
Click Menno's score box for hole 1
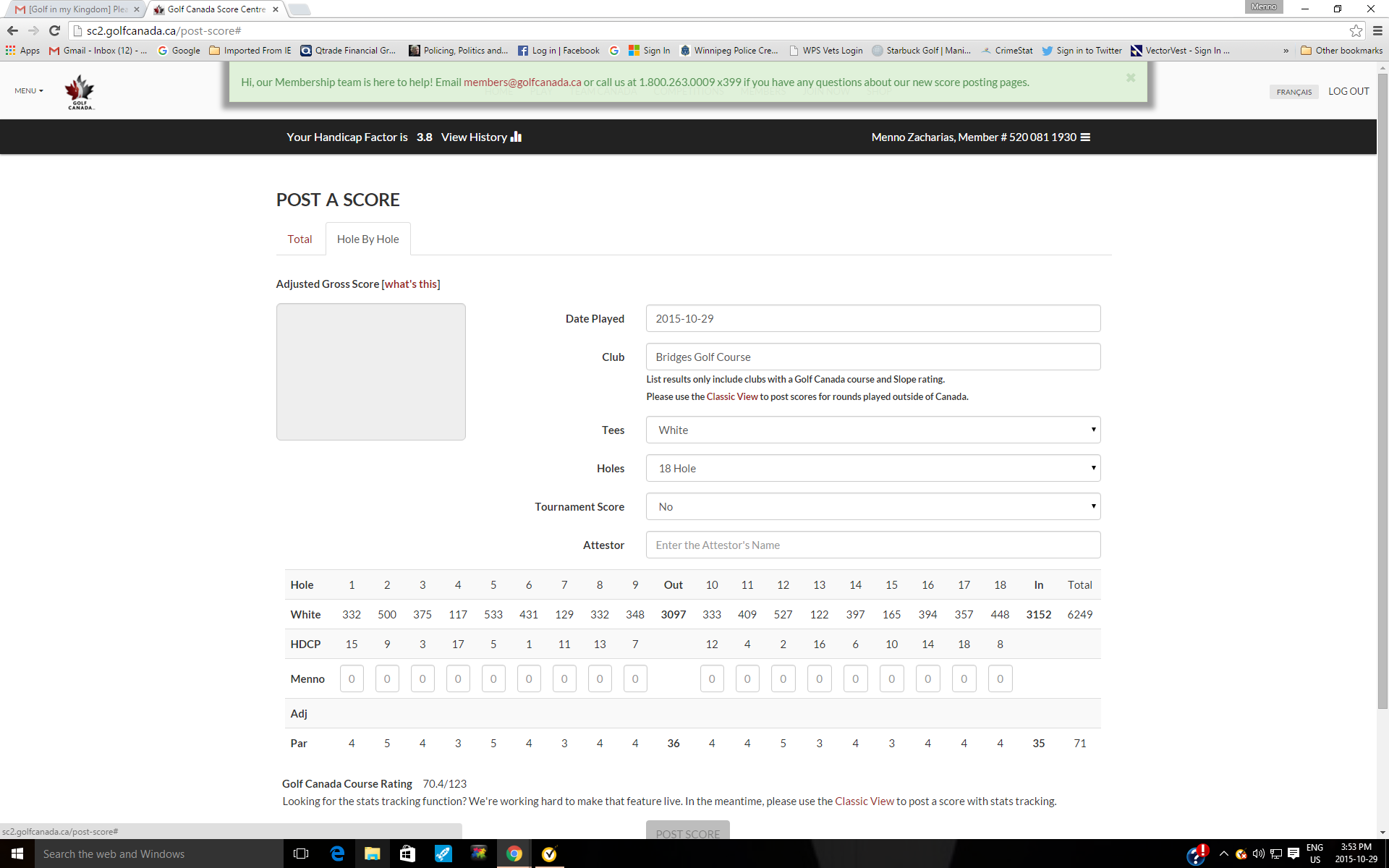click(x=352, y=678)
